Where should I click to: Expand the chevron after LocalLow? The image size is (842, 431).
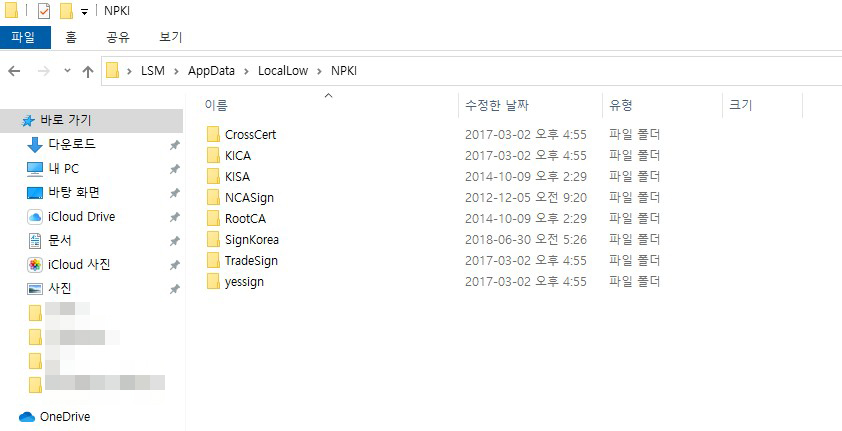320,71
